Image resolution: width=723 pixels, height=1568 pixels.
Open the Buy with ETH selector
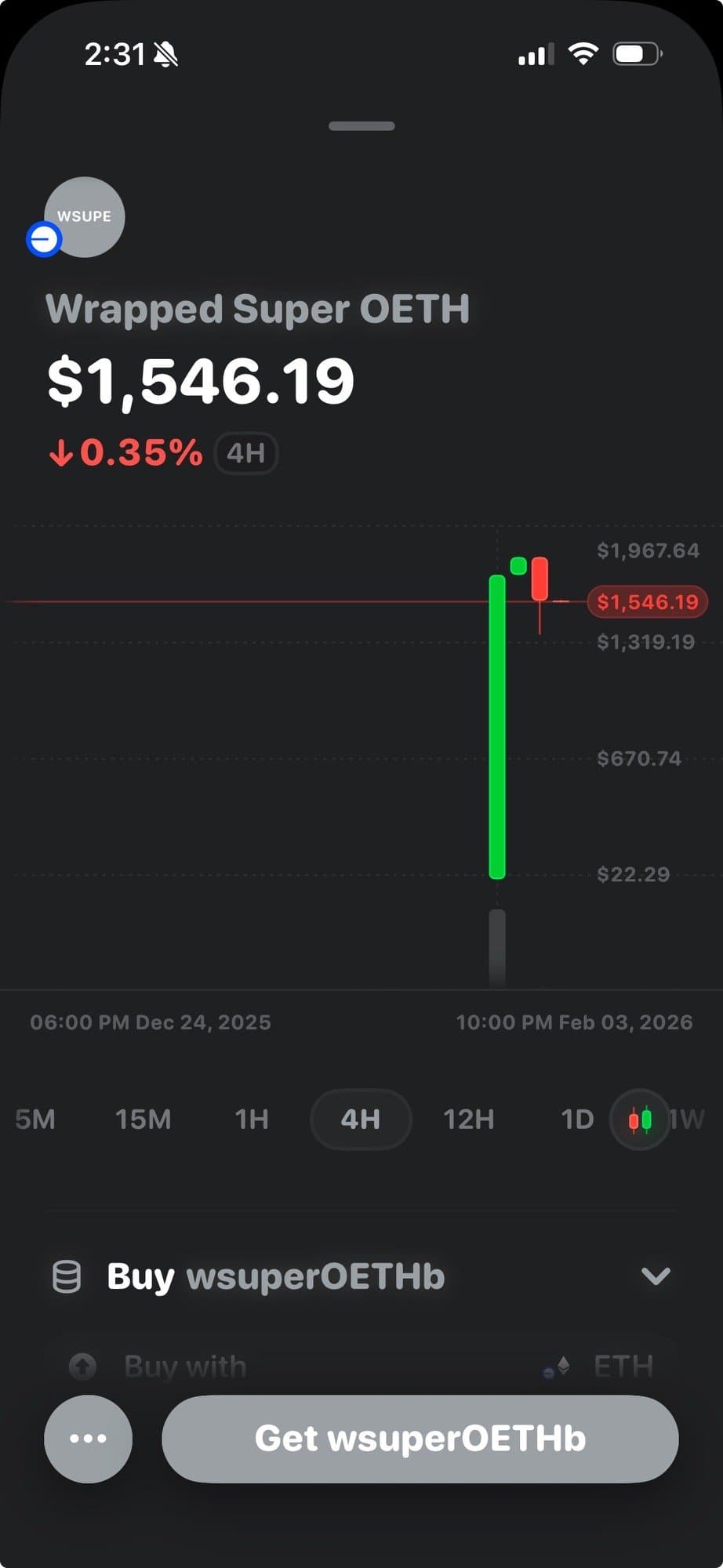click(361, 1367)
